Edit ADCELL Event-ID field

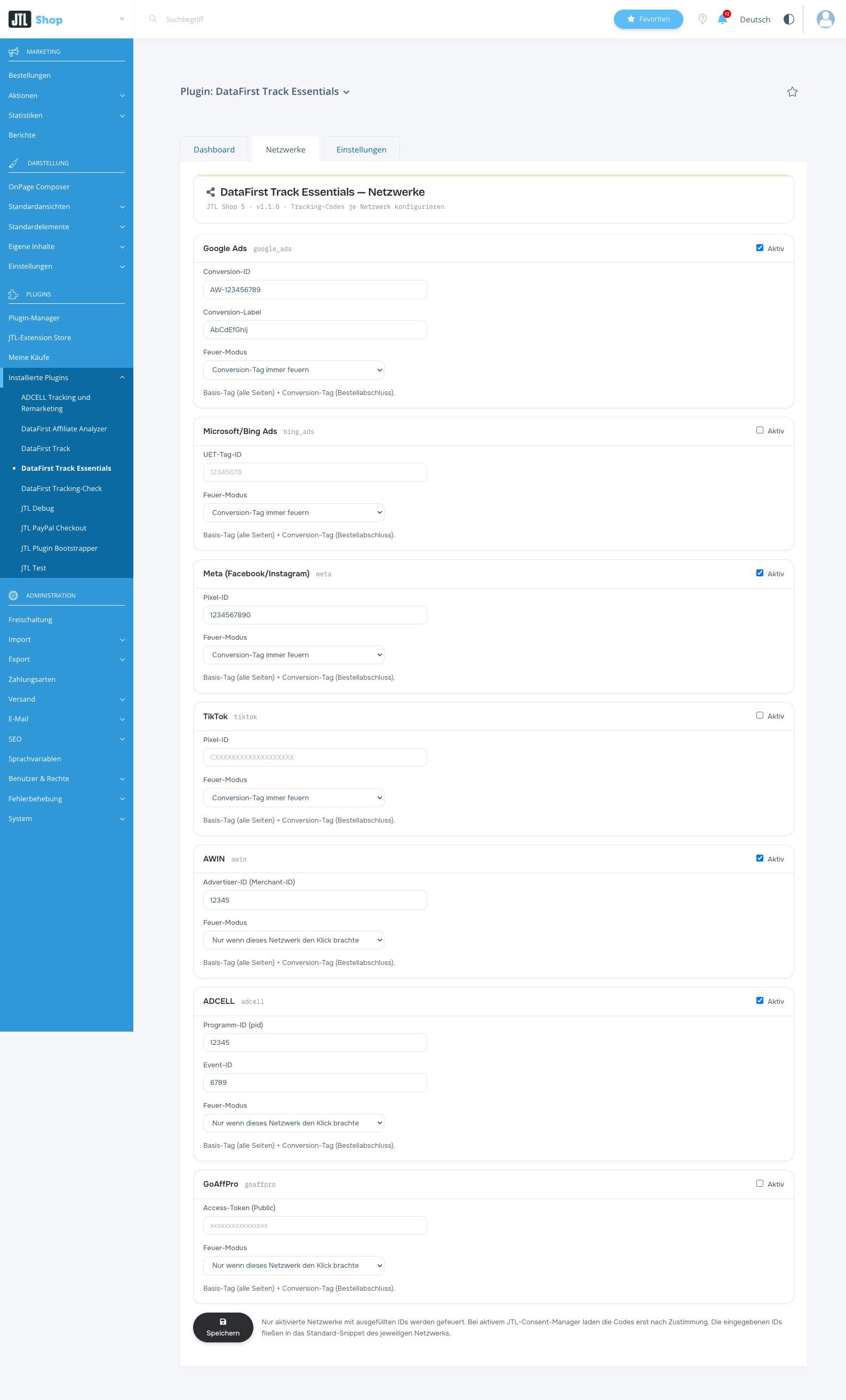pyautogui.click(x=315, y=1082)
